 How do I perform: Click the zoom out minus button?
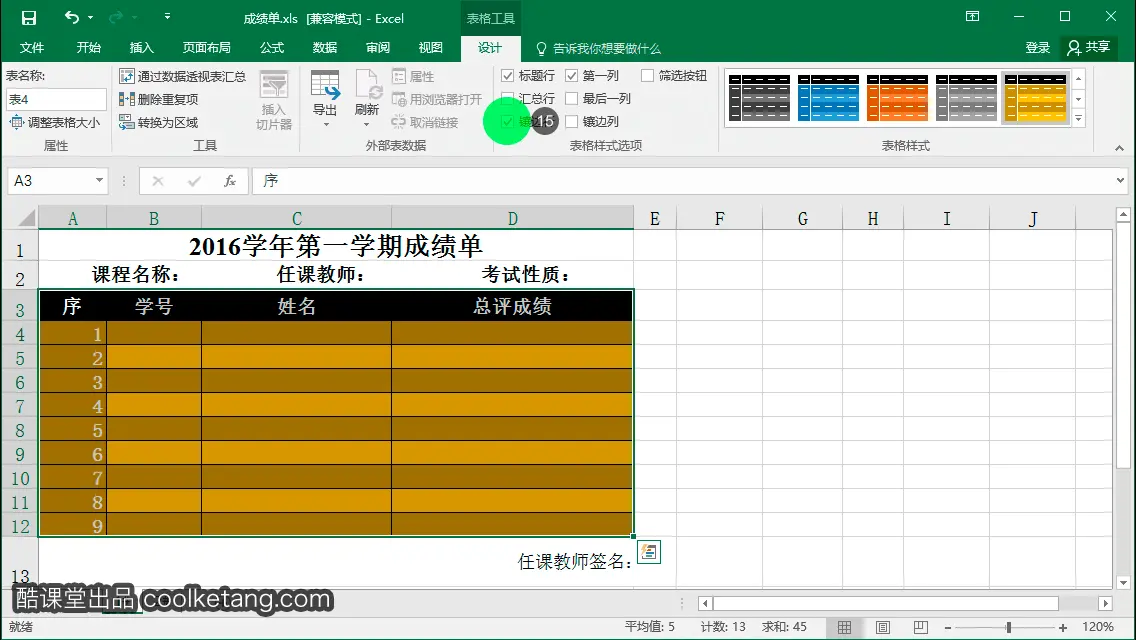948,628
